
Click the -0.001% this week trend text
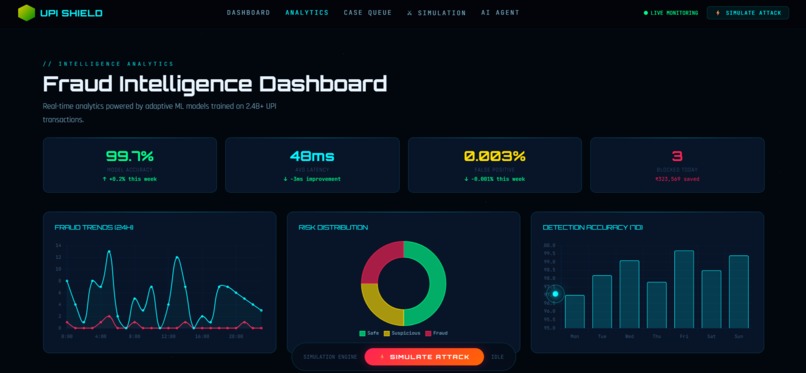pos(495,179)
